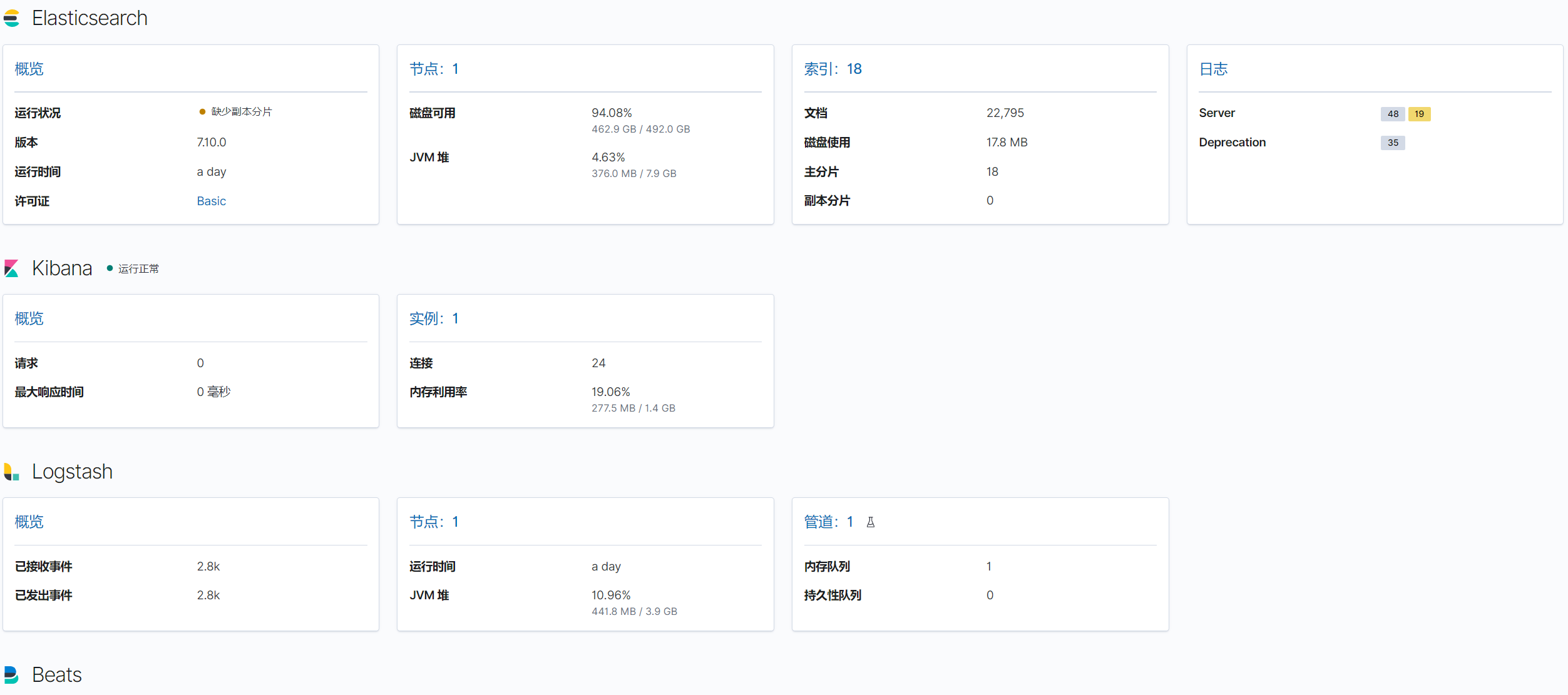The width and height of the screenshot is (1568, 695).
Task: Click the Beats logo icon
Action: coord(11,675)
